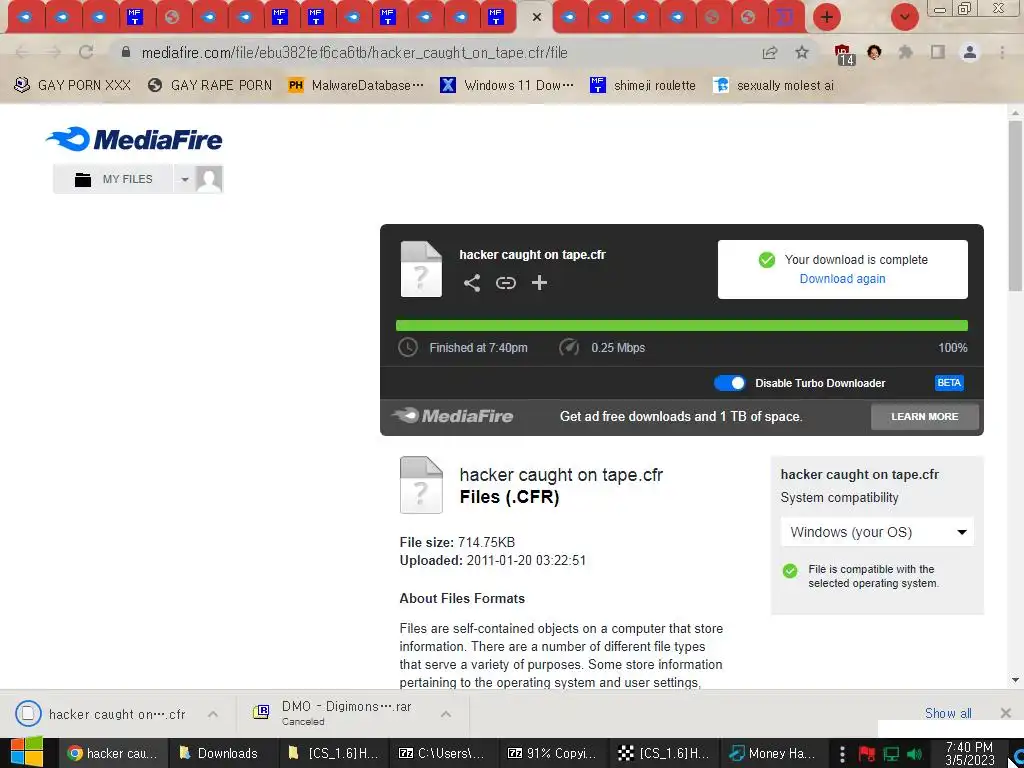Add the file with the plus icon
The width and height of the screenshot is (1024, 768).
coord(539,283)
